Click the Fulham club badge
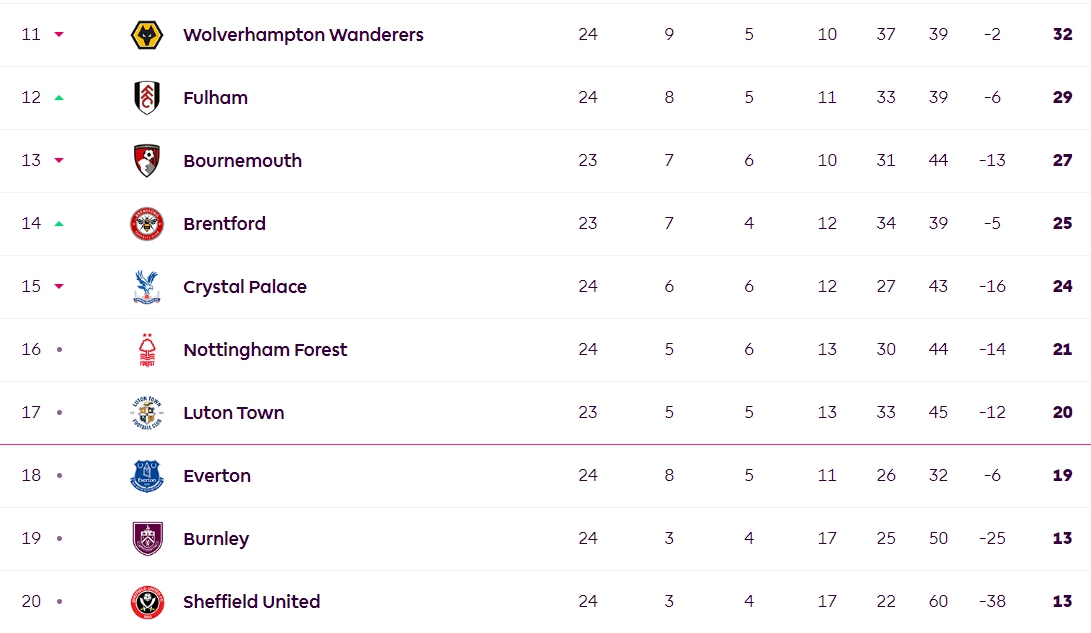The image size is (1091, 633). pos(147,97)
